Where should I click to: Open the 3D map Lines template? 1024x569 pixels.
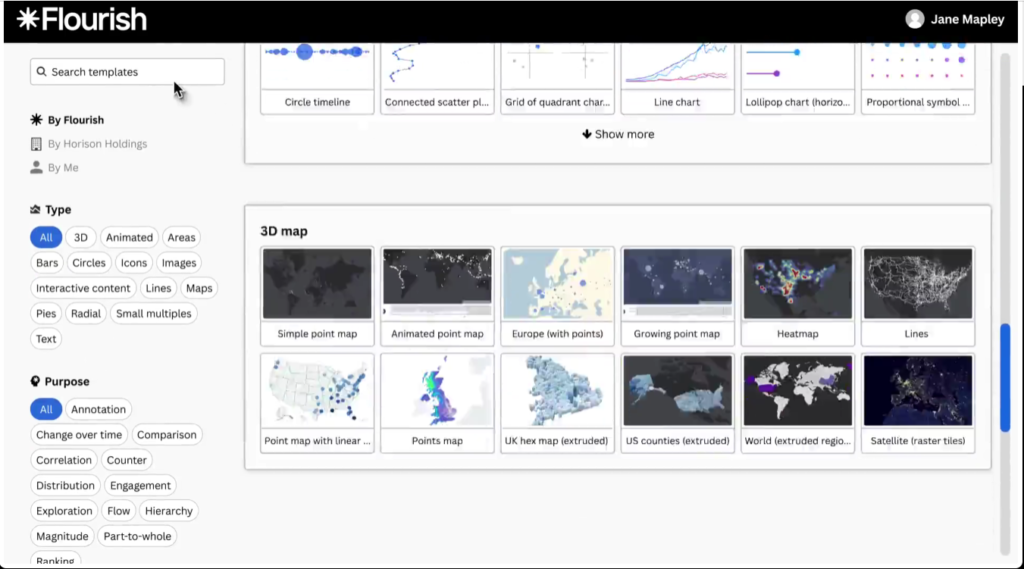coord(918,296)
